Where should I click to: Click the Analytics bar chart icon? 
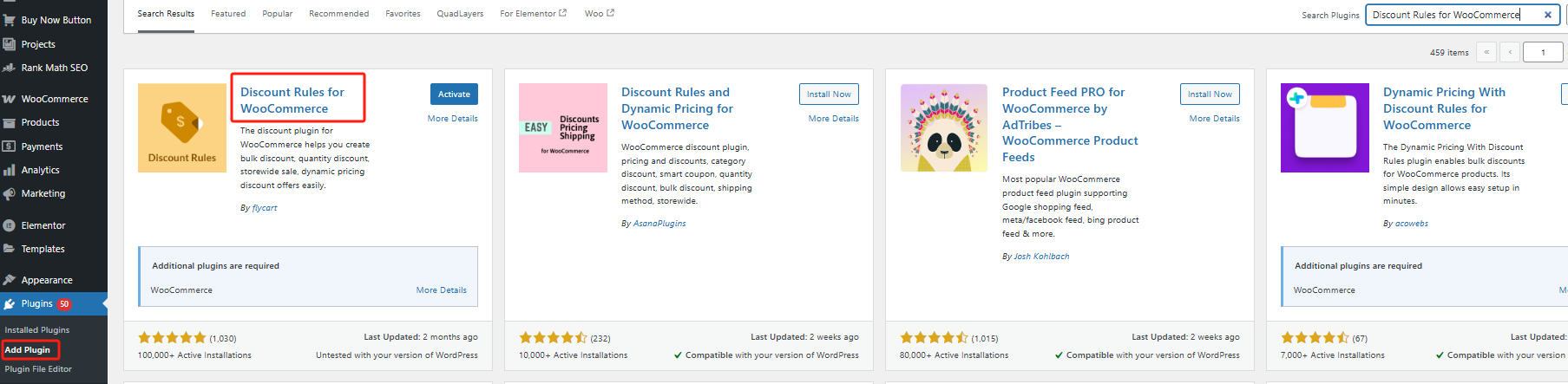(10, 170)
